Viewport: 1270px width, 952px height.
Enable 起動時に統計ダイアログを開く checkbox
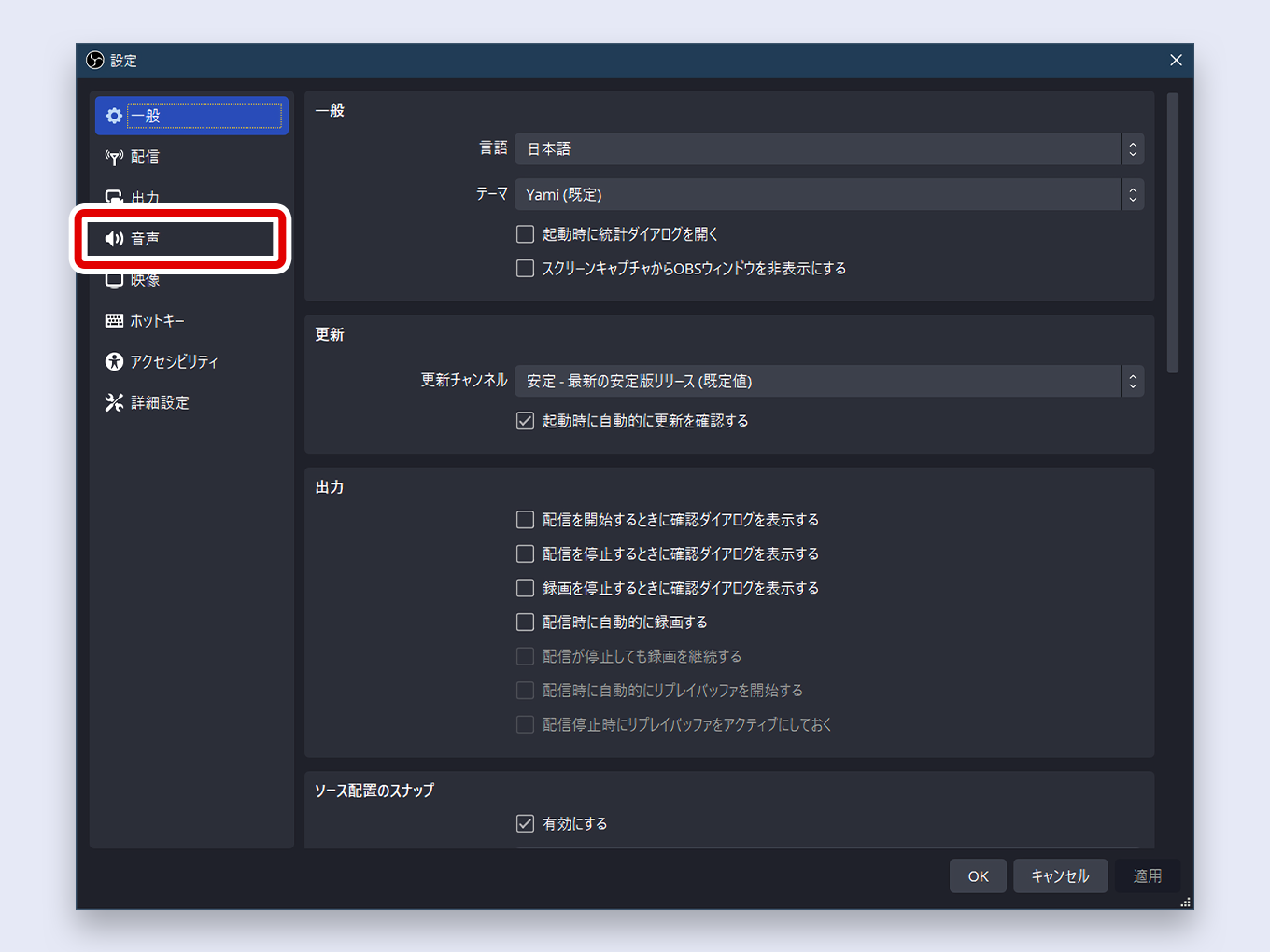tap(526, 234)
